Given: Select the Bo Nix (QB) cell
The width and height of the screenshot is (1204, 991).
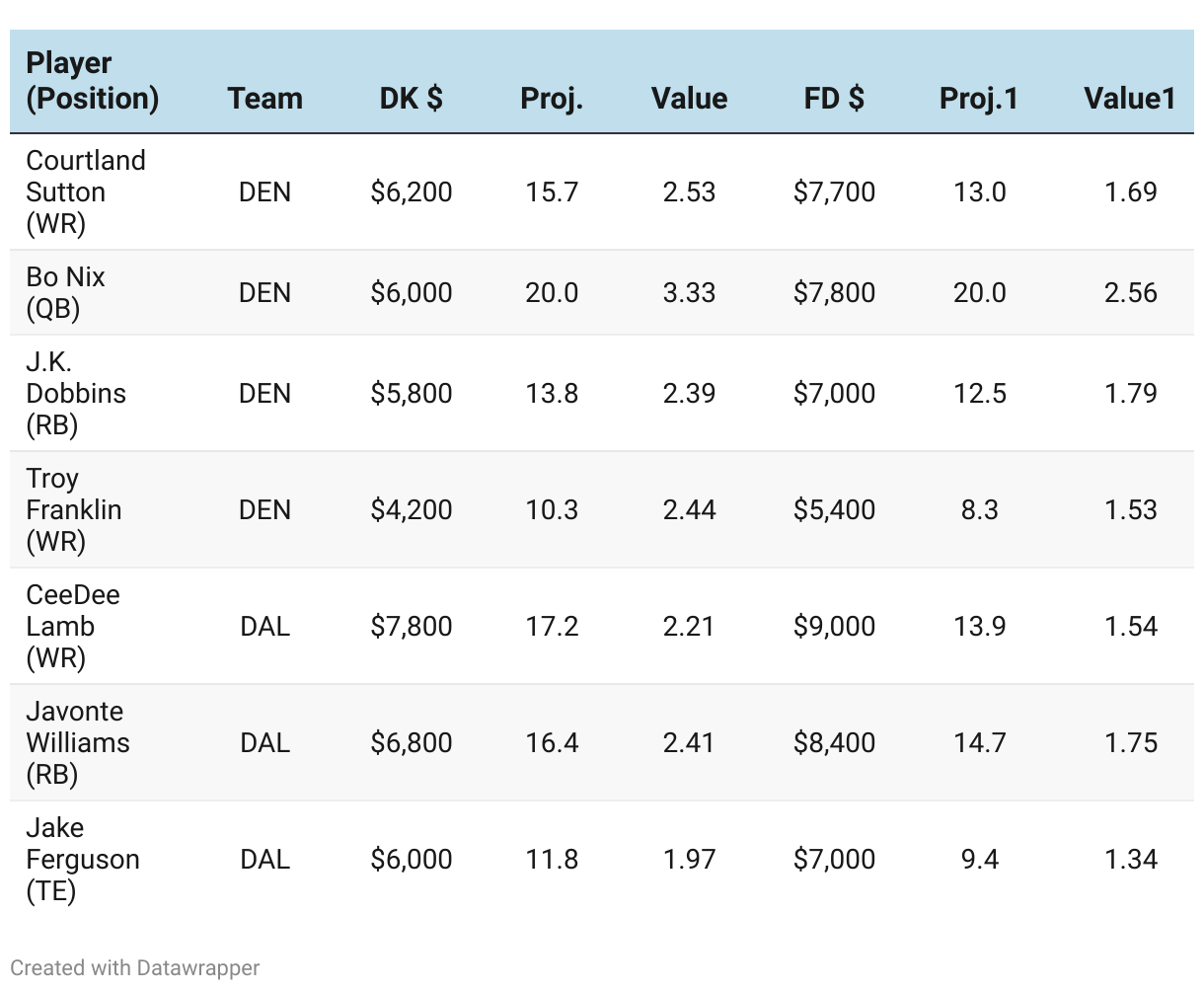Looking at the screenshot, I should tap(65, 292).
